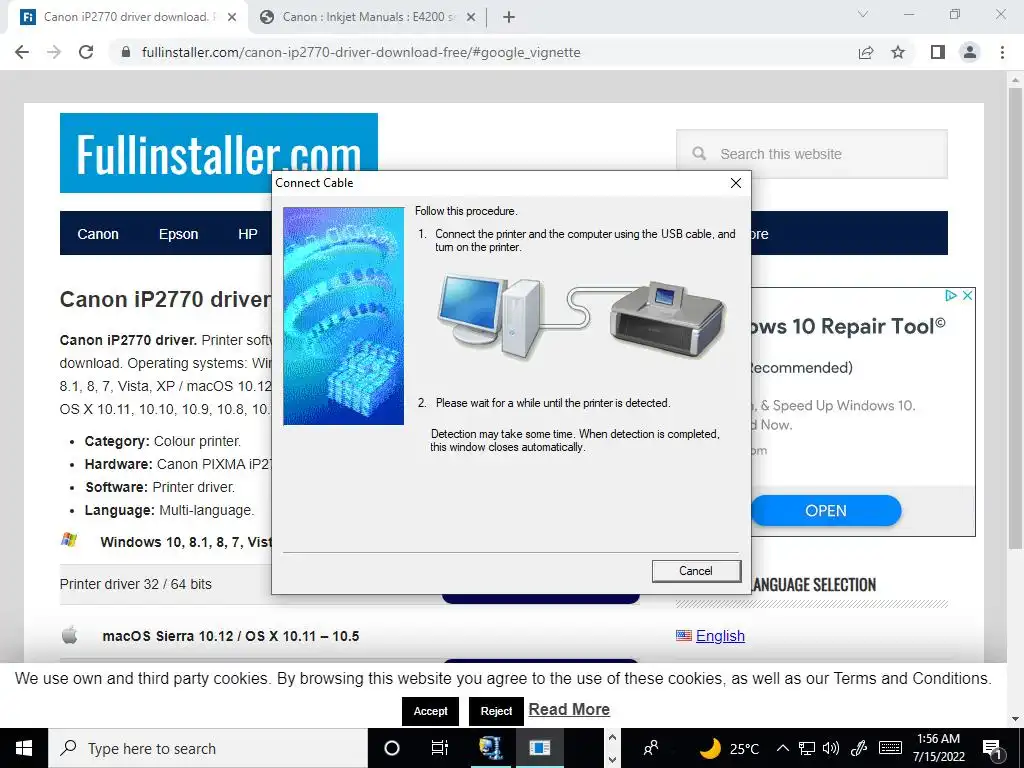Close the Canon Inkjet Manuals tab
This screenshot has height=768, width=1024.
(x=470, y=18)
